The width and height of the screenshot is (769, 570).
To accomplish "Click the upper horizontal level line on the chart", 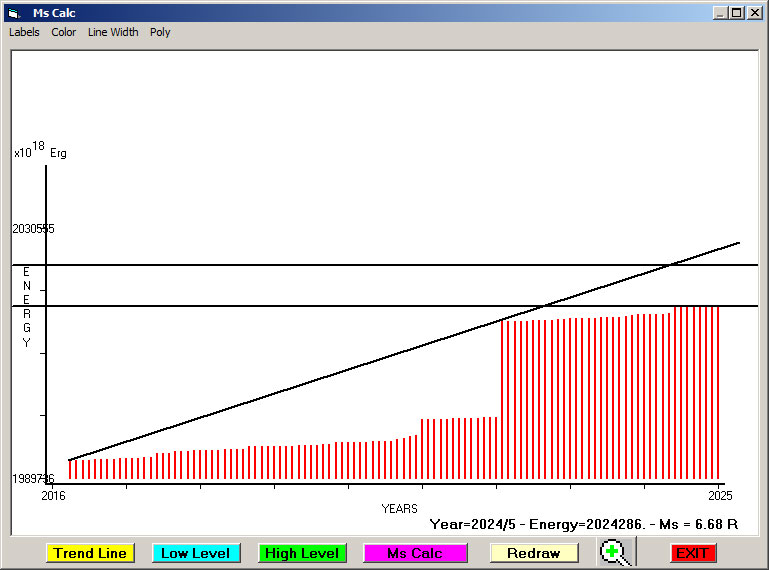I will click(300, 265).
